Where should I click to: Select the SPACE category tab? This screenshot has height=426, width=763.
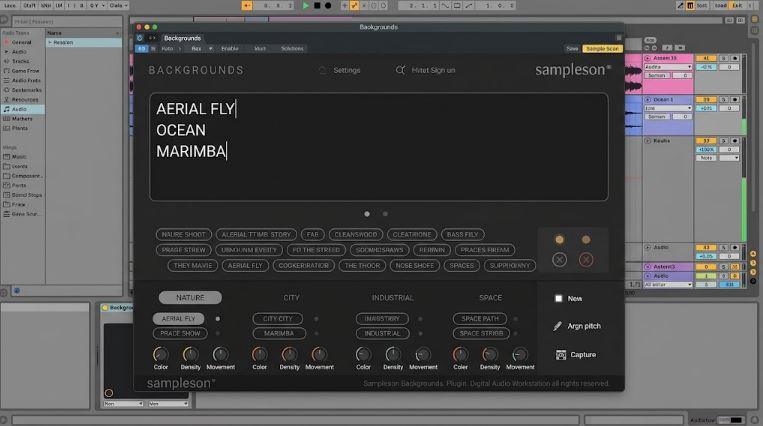click(490, 297)
